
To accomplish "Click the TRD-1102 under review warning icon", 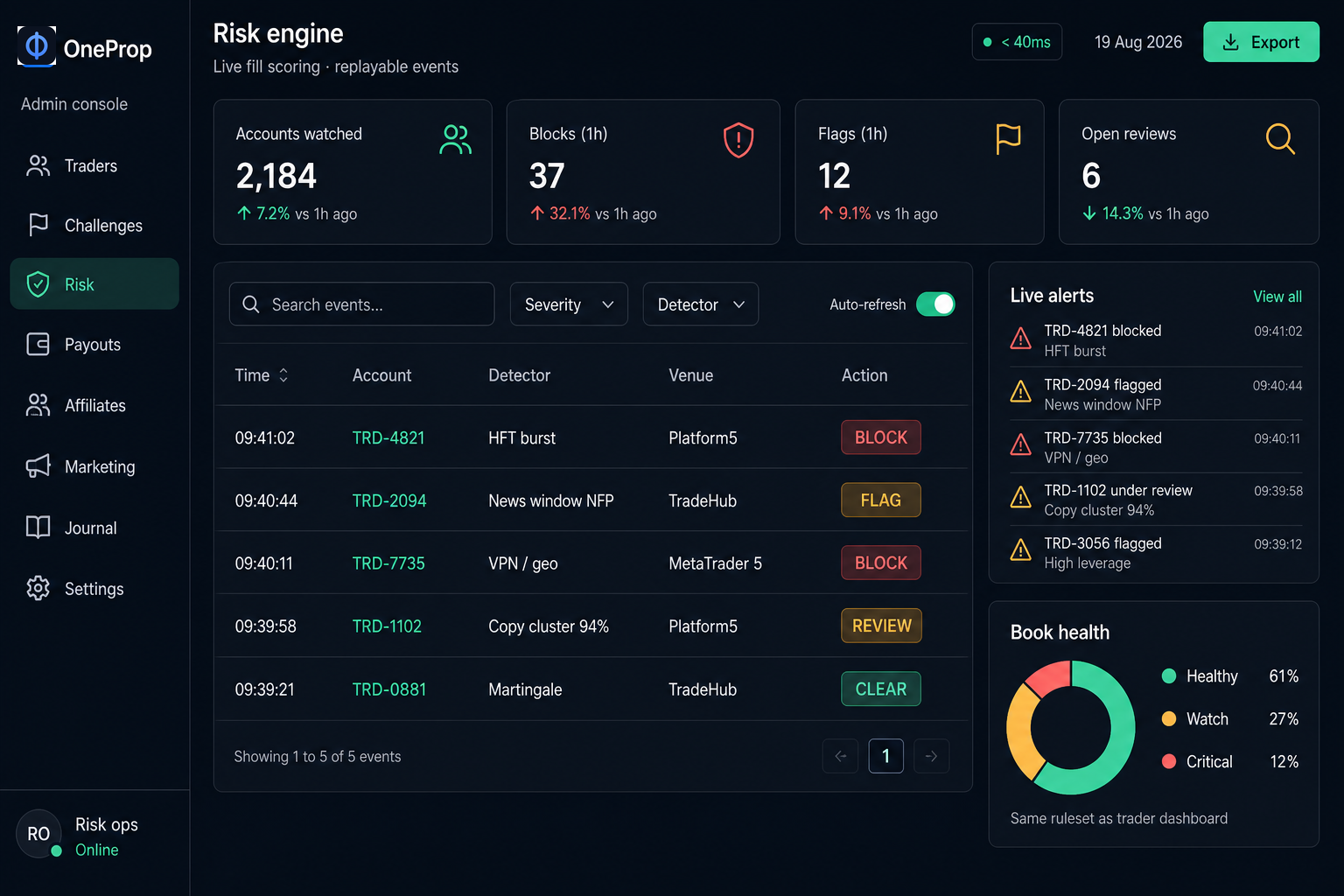I will (x=1020, y=498).
